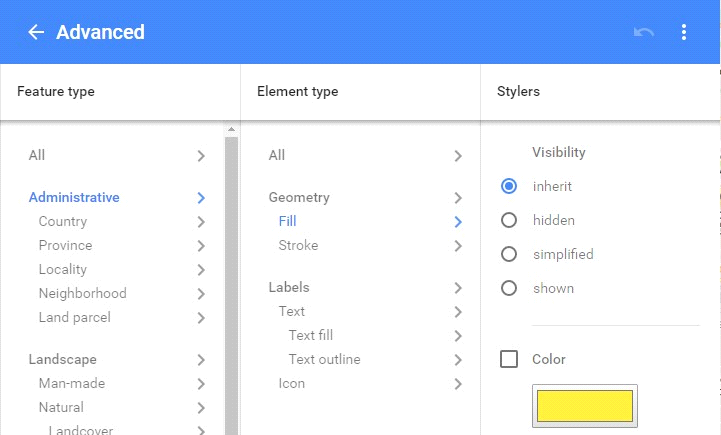The height and width of the screenshot is (435, 721).
Task: Click the chevron beside Administrative
Action: tap(201, 198)
